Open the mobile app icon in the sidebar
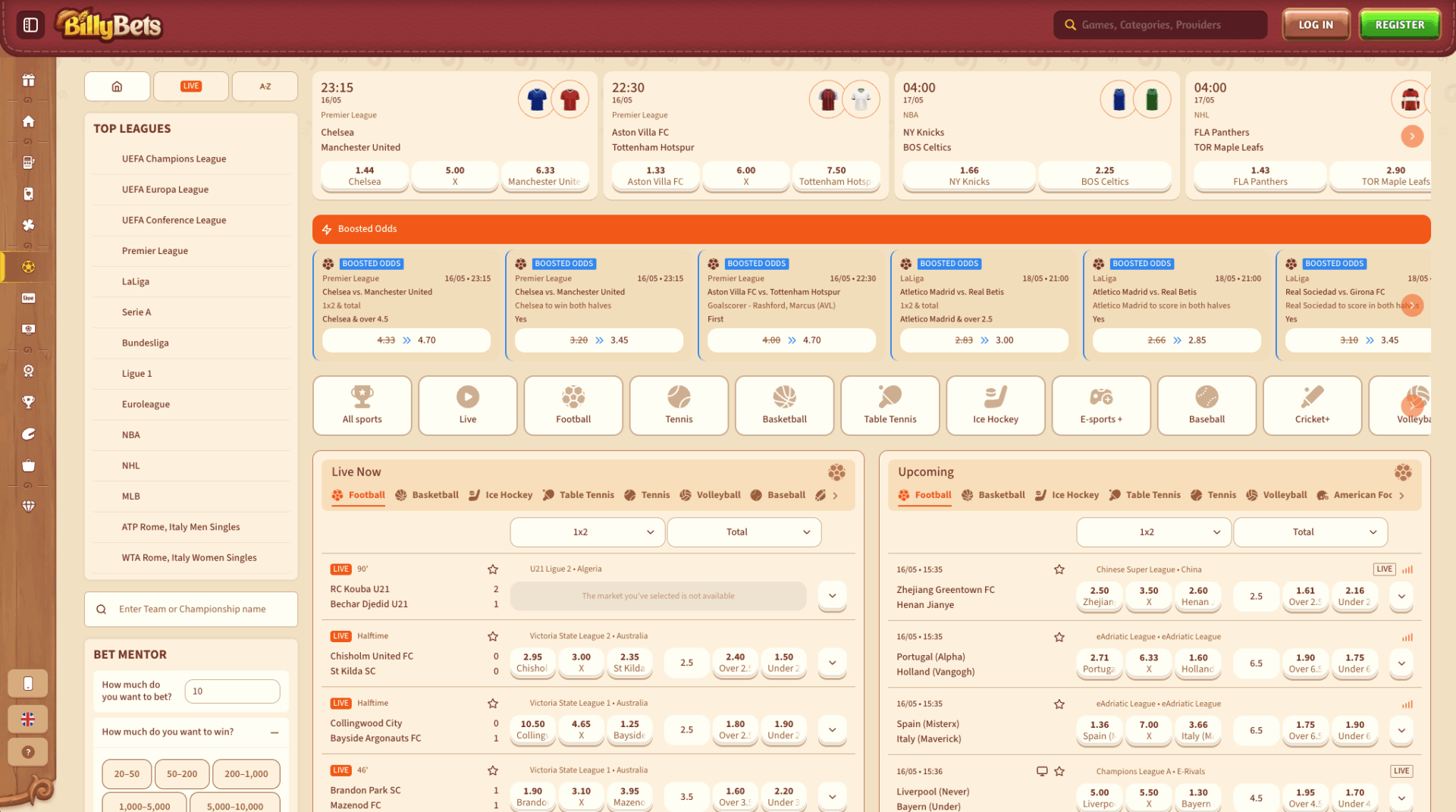The image size is (1456, 812). (28, 684)
